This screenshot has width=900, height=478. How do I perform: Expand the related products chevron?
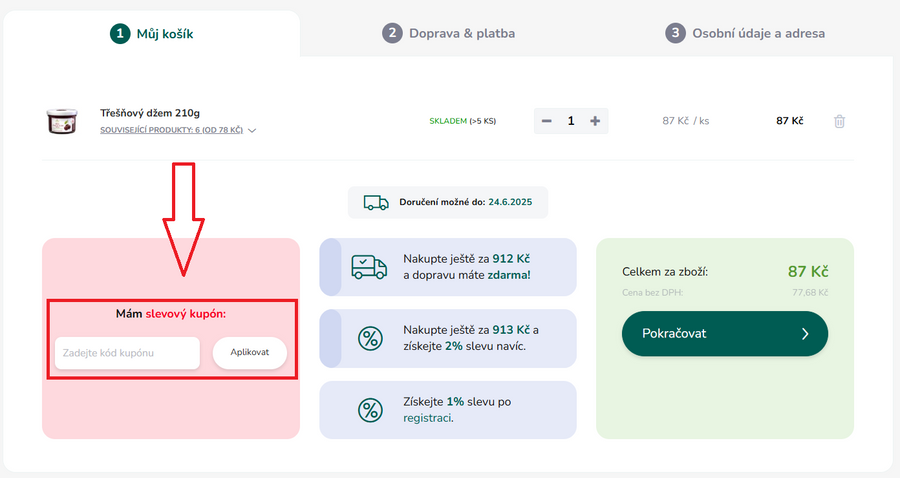(252, 131)
